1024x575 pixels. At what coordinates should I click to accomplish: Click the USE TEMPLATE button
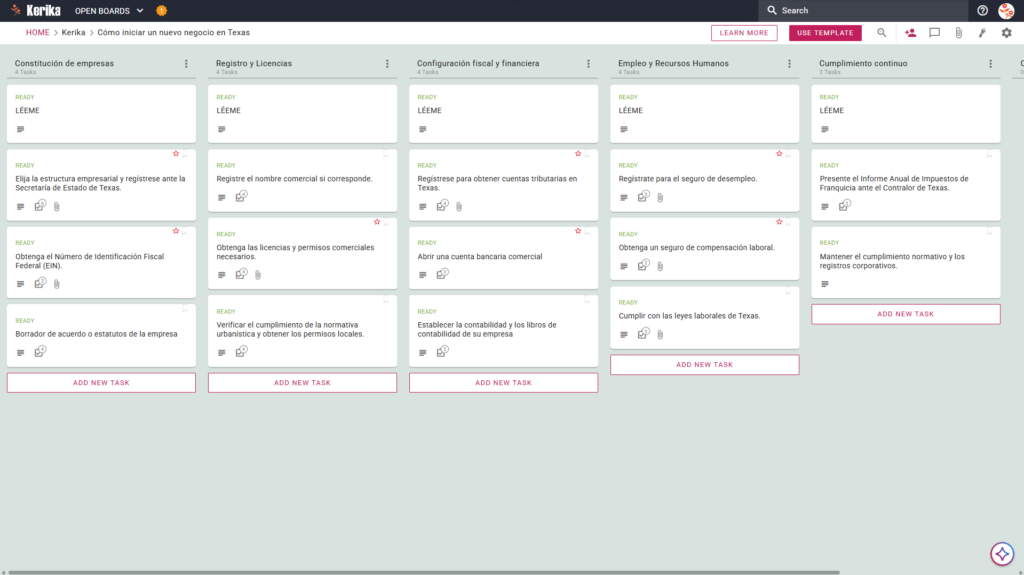(x=825, y=33)
